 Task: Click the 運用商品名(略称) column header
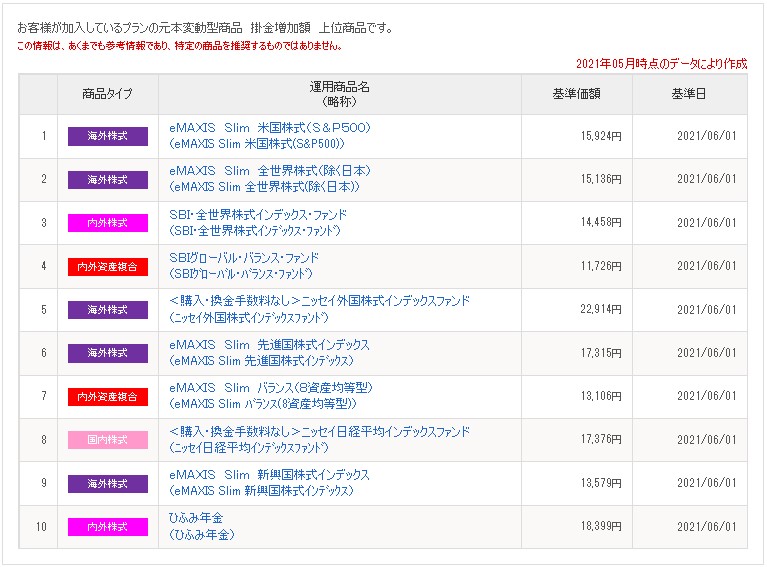(x=339, y=94)
